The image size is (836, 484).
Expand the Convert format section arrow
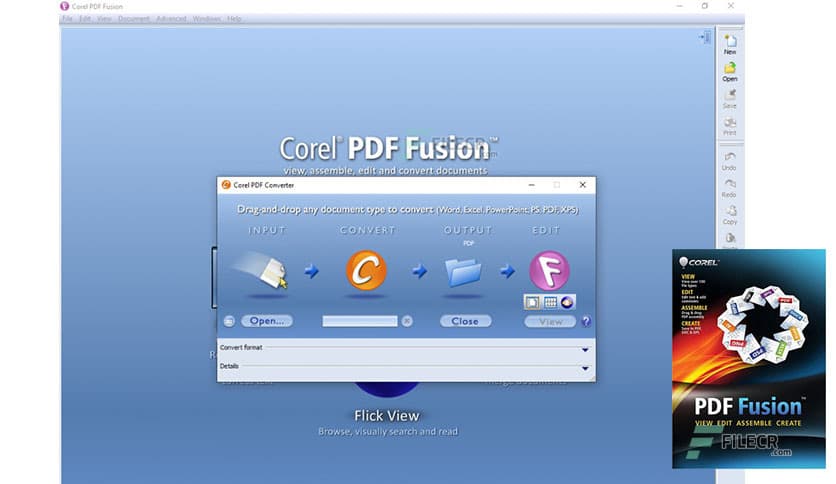585,350
